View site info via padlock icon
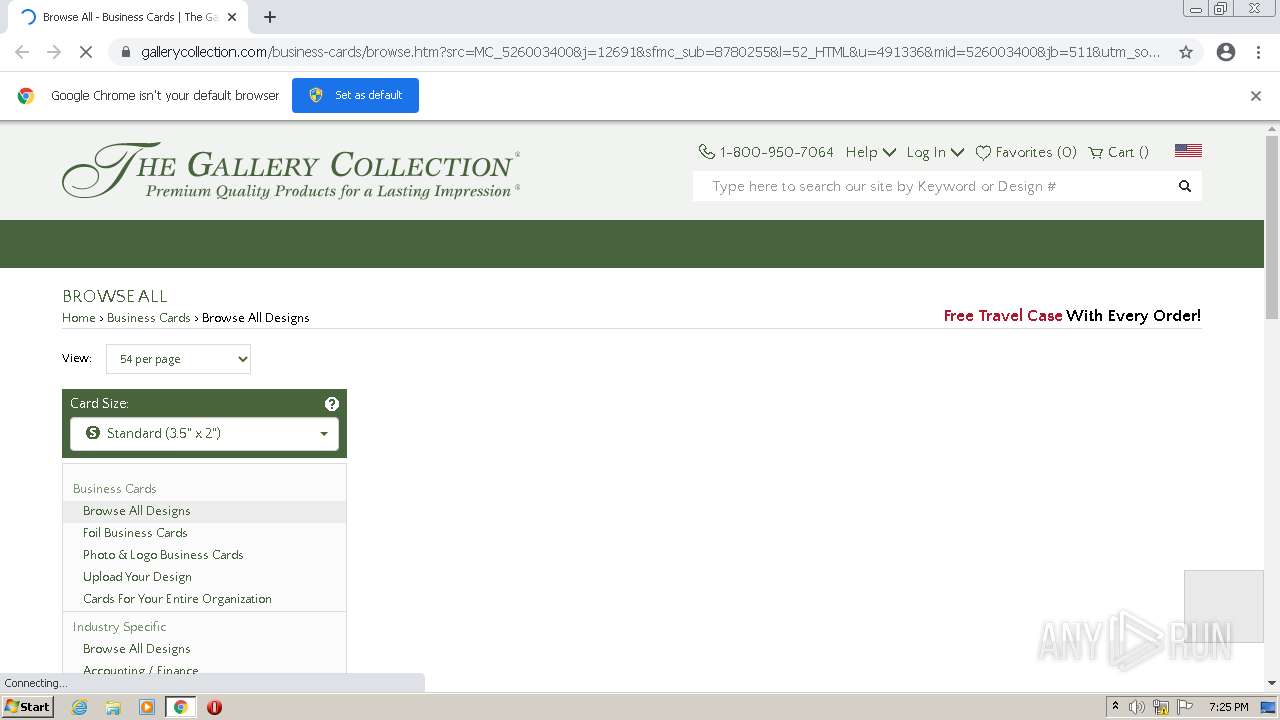The image size is (1280, 720). [x=125, y=52]
